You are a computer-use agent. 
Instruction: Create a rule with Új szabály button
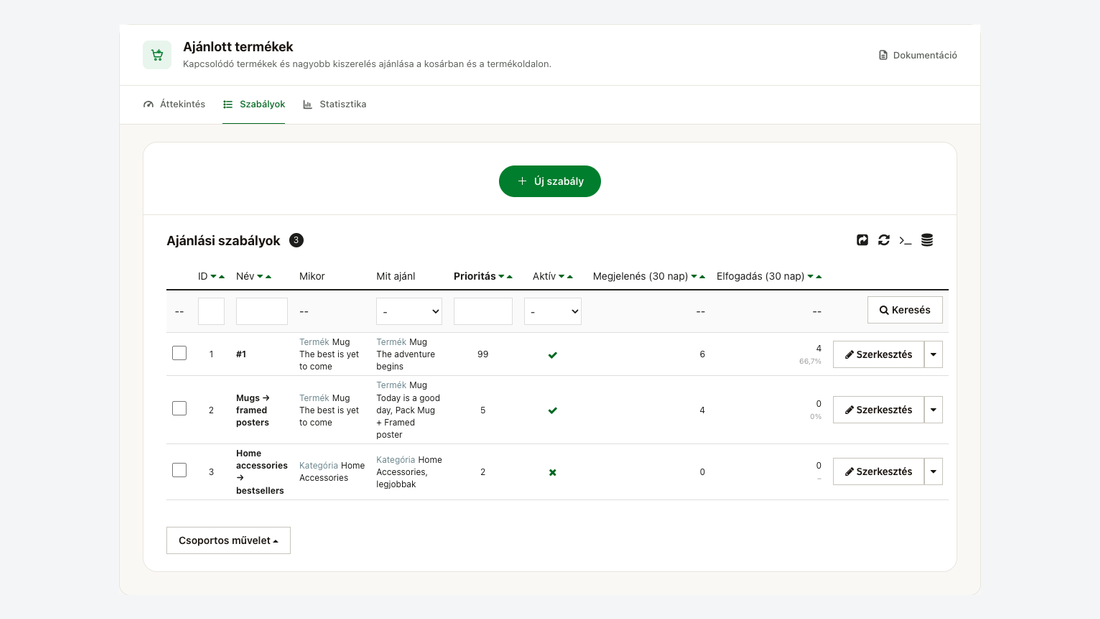[550, 181]
